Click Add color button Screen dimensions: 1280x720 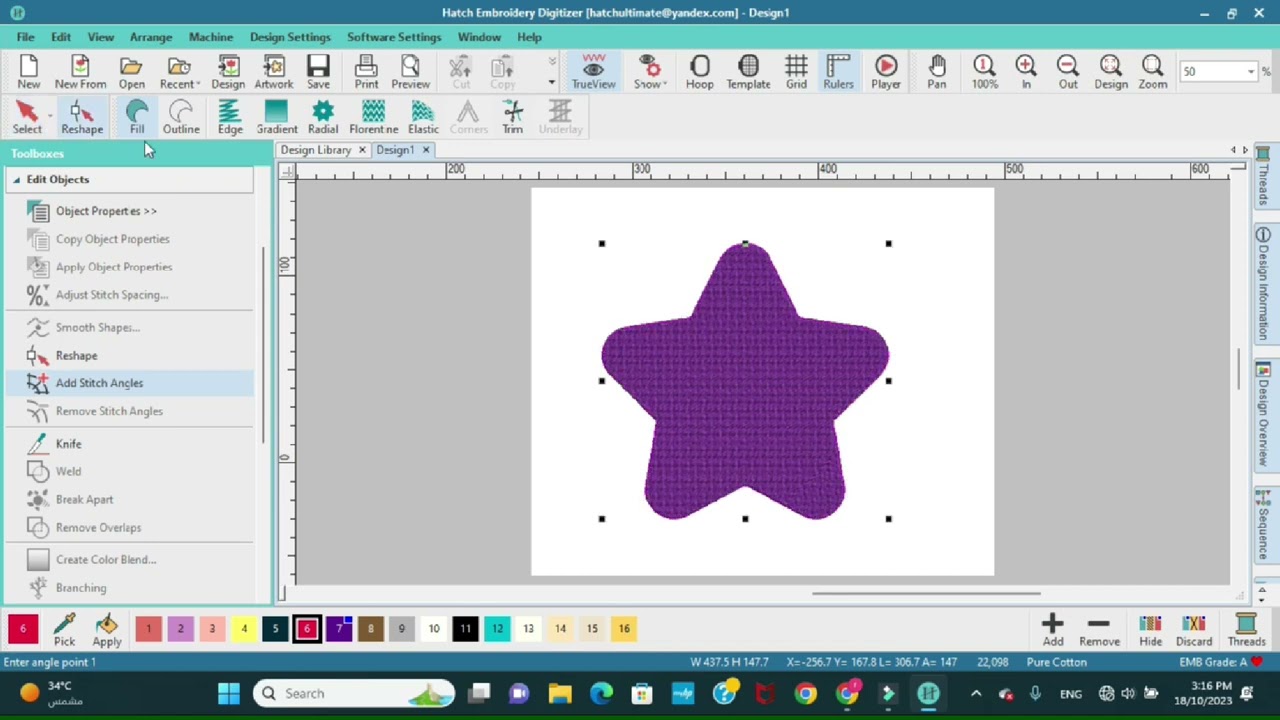tap(1053, 631)
